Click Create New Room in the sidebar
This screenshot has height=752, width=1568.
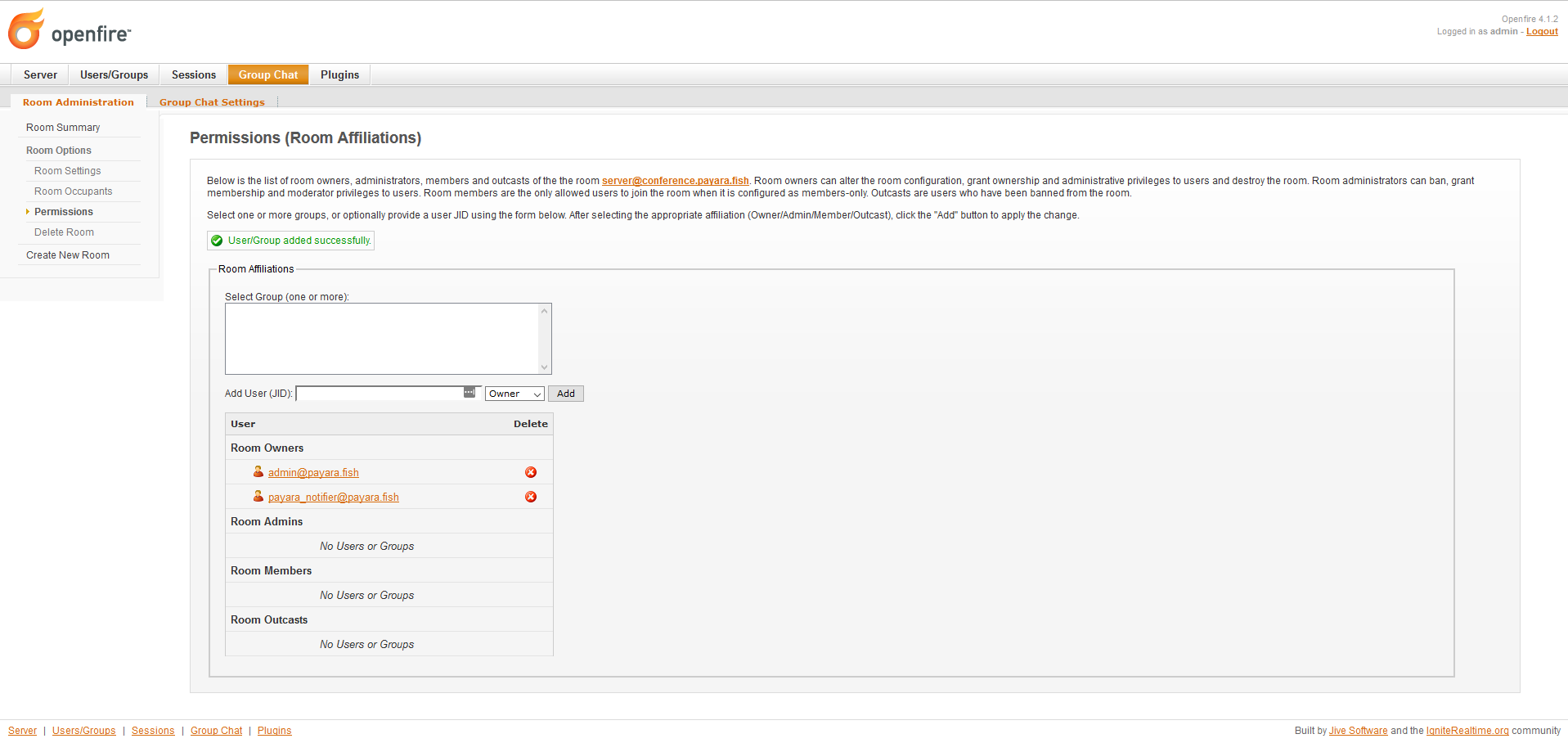[x=67, y=254]
